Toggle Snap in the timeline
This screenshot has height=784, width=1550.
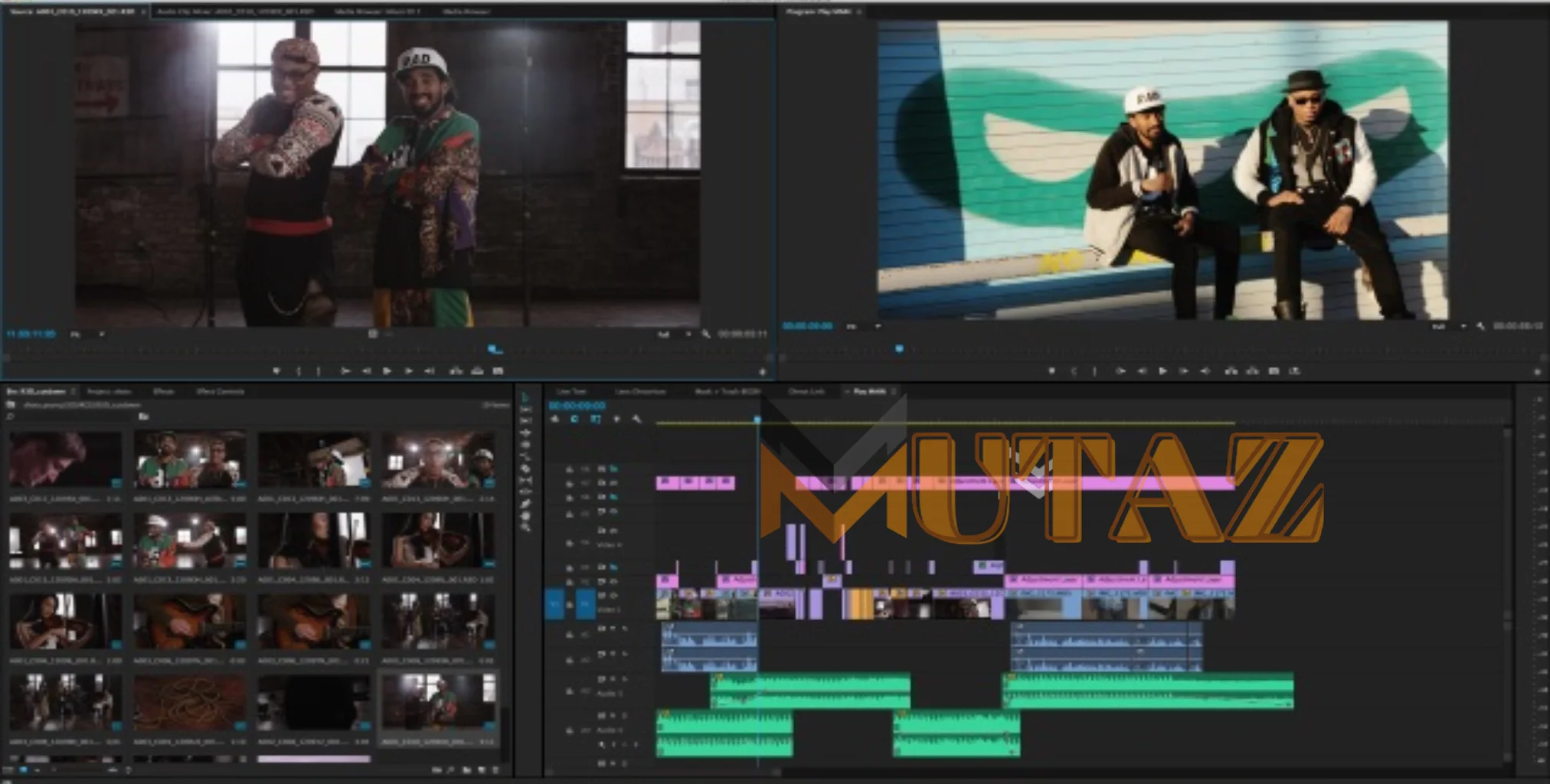click(x=574, y=420)
